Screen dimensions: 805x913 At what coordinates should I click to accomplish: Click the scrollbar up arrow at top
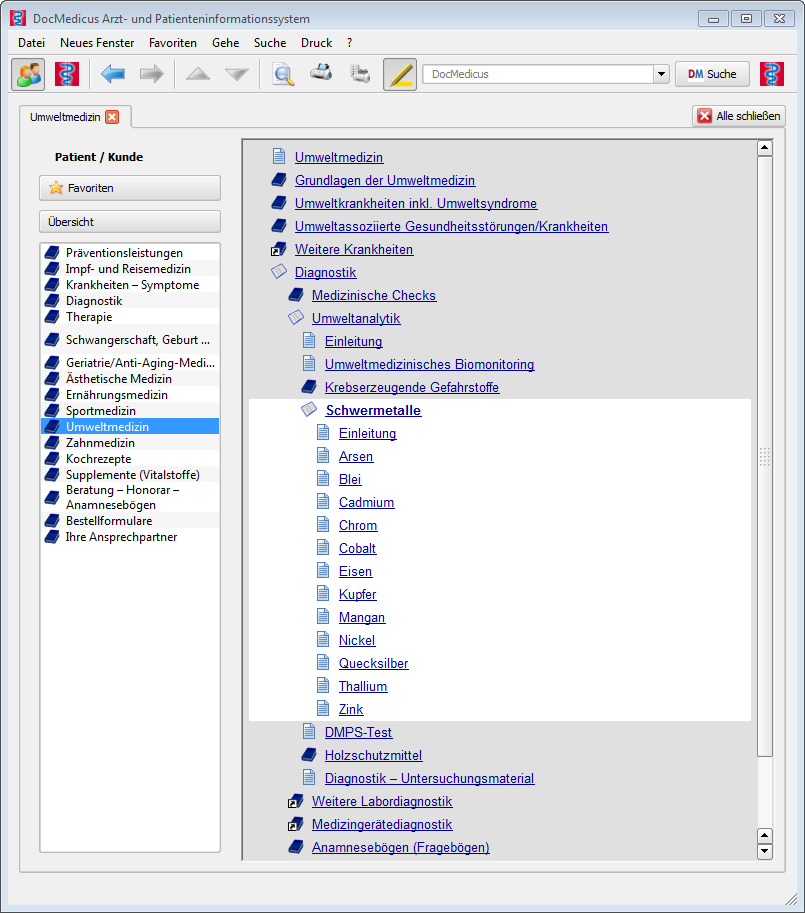(765, 148)
